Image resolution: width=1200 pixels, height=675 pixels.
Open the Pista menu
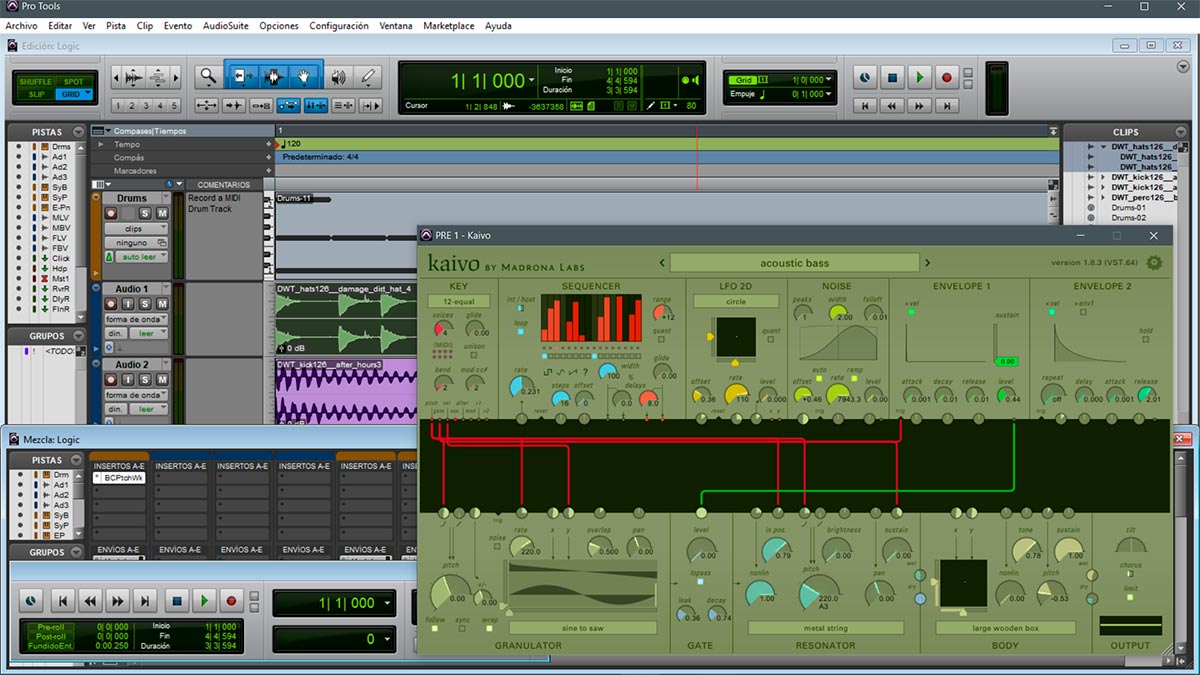click(116, 26)
